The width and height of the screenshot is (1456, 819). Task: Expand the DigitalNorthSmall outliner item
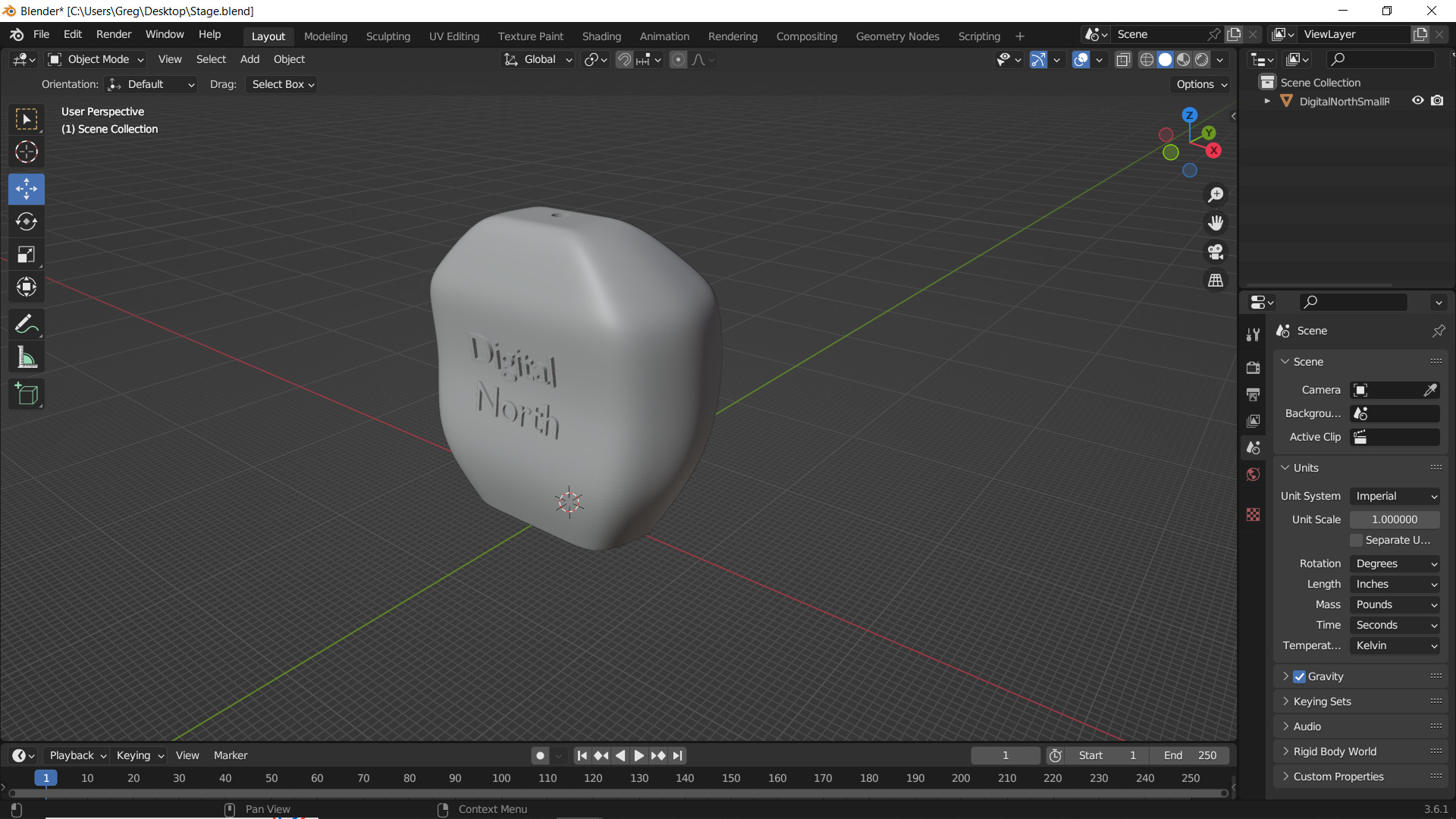[x=1267, y=101]
